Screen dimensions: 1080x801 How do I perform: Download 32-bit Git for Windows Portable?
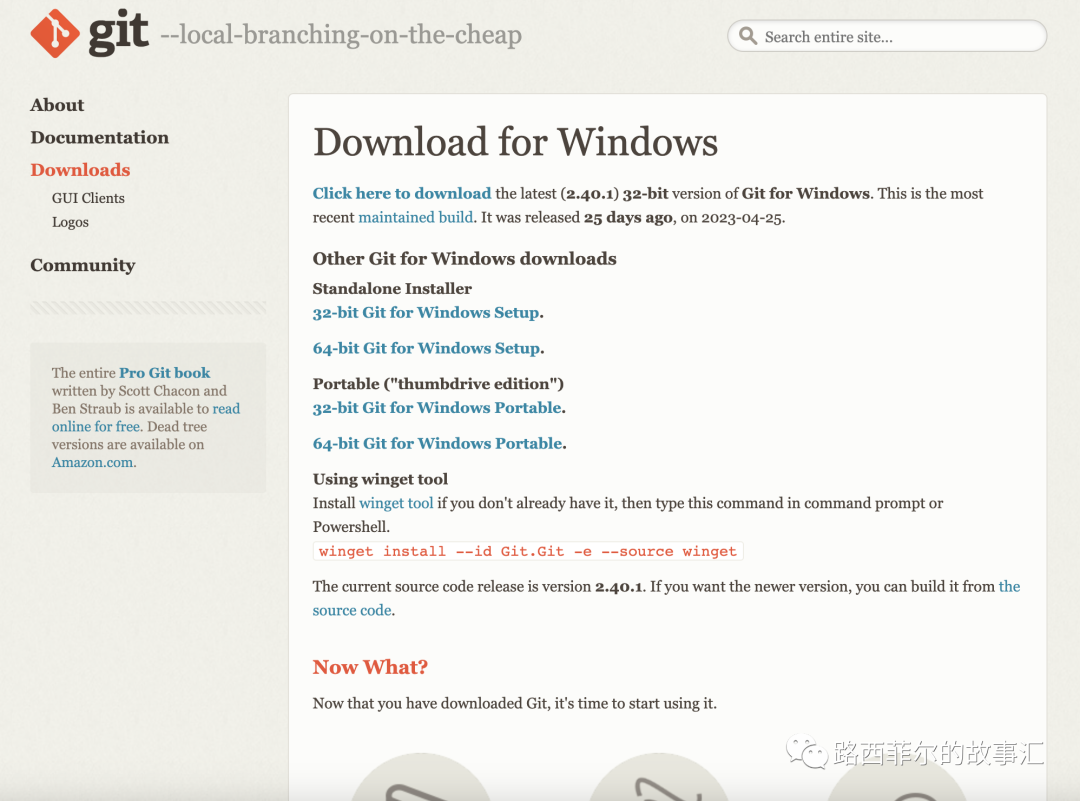[437, 408]
